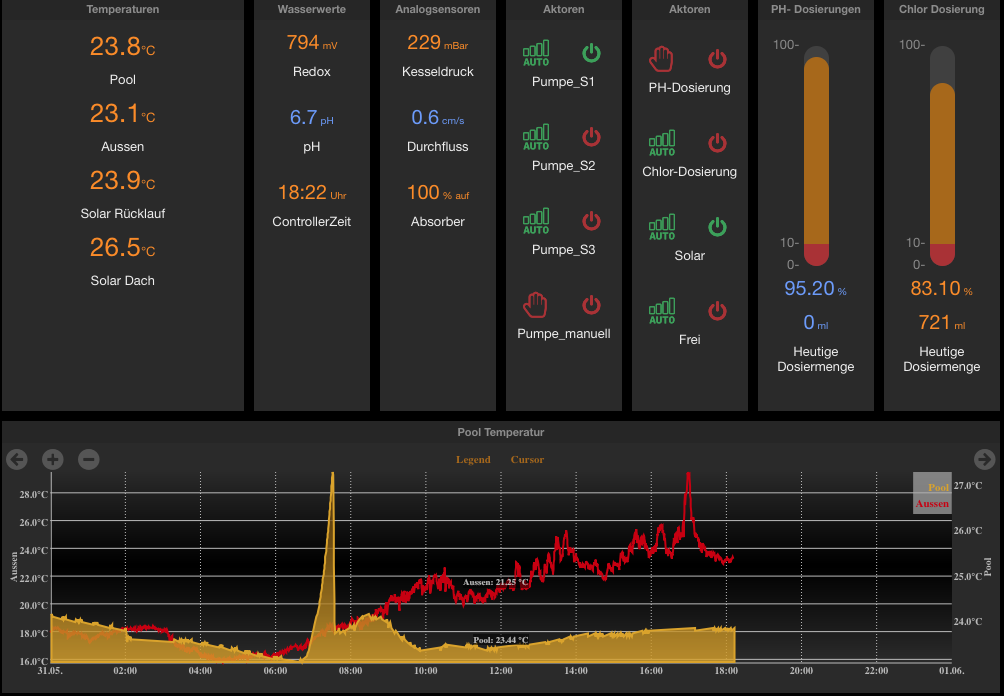Viewport: 1004px width, 696px height.
Task: Advance the chart with right arrow
Action: pyautogui.click(x=984, y=458)
